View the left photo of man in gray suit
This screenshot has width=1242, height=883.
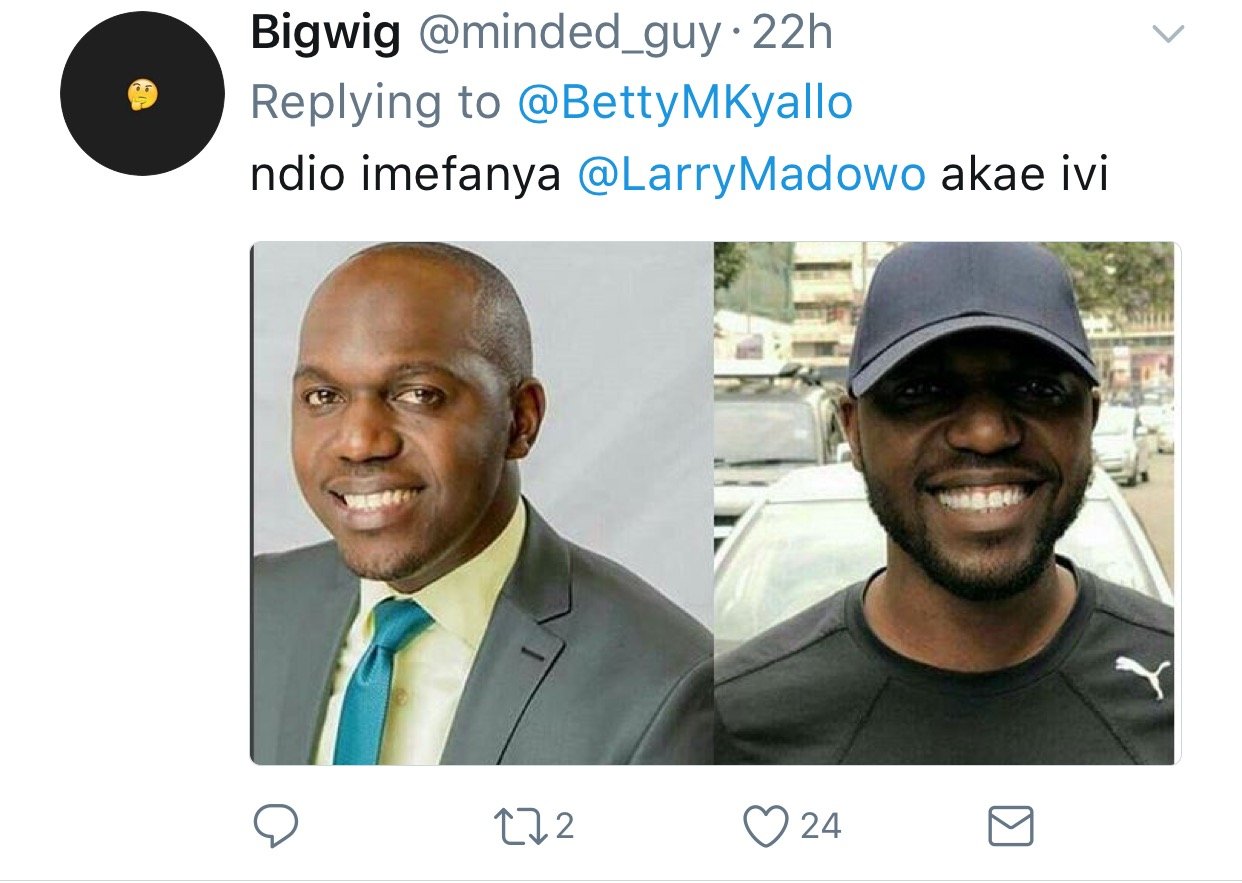pos(482,503)
